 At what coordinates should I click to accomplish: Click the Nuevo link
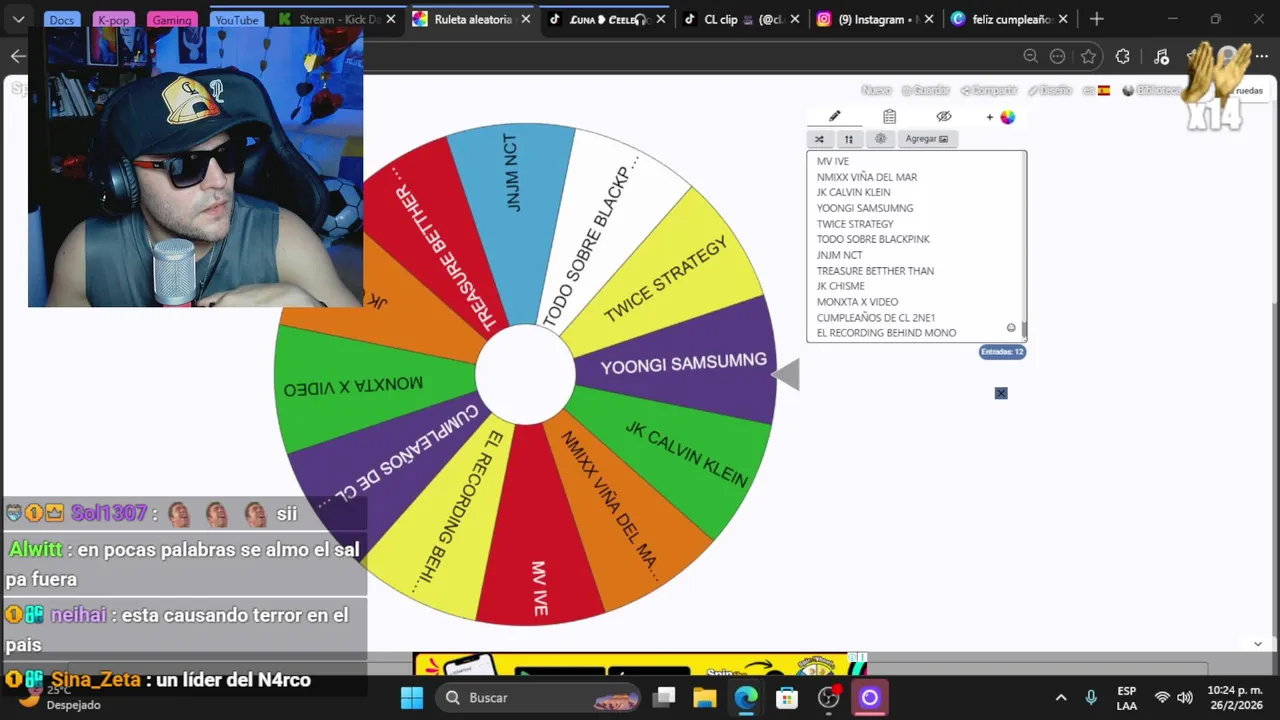pyautogui.click(x=876, y=90)
